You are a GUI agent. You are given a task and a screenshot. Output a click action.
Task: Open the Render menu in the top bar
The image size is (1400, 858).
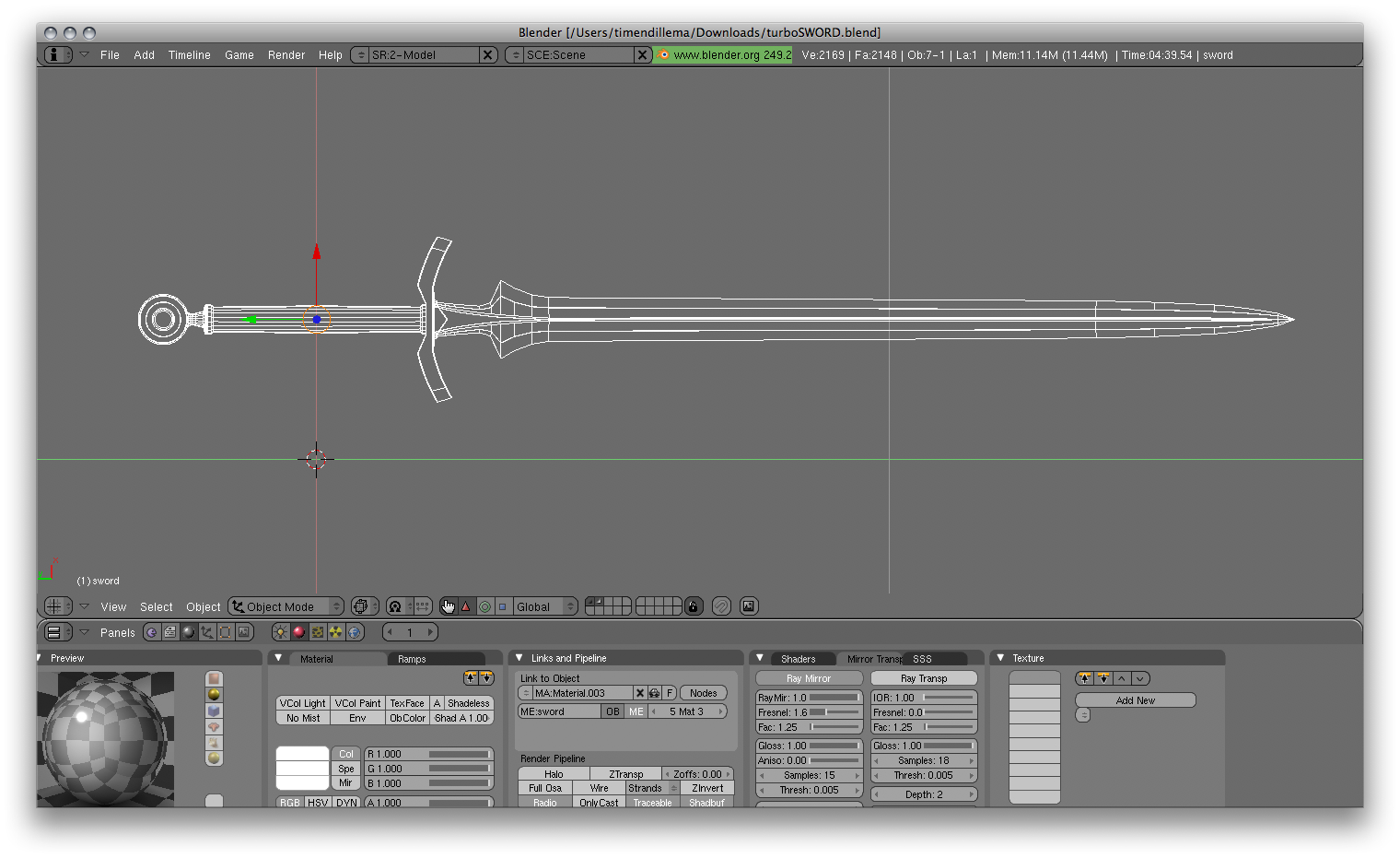pyautogui.click(x=286, y=54)
